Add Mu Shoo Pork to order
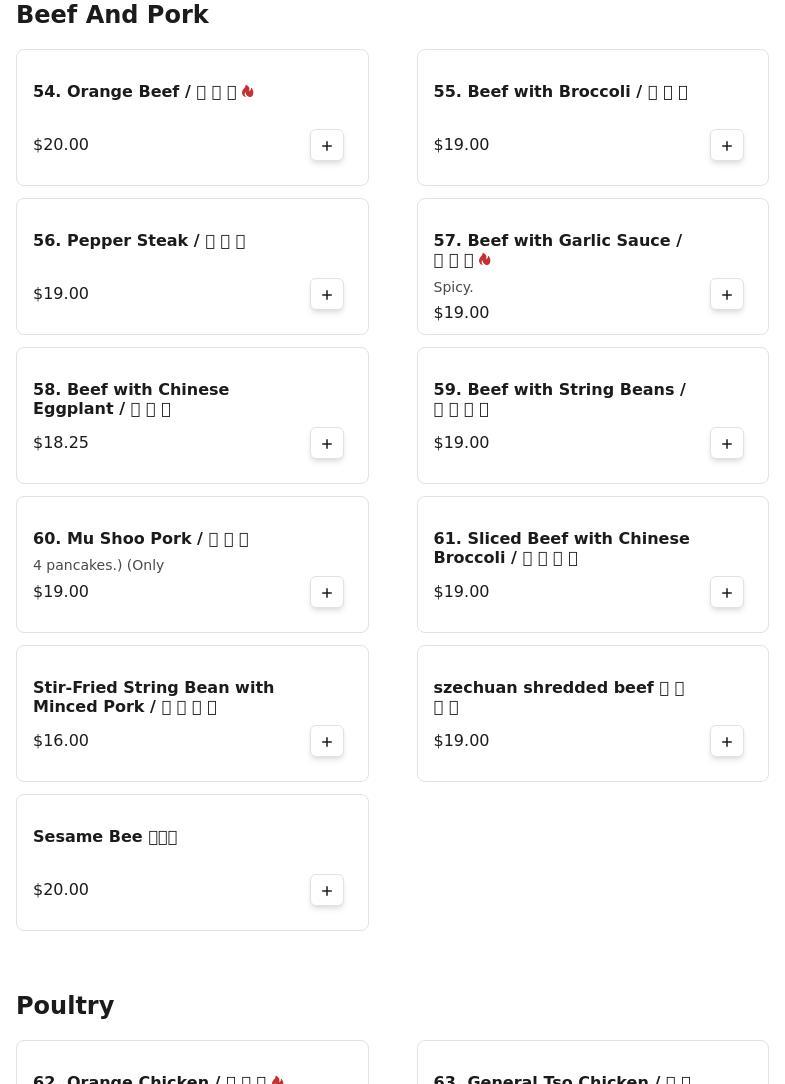This screenshot has width=785, height=1084. (327, 592)
